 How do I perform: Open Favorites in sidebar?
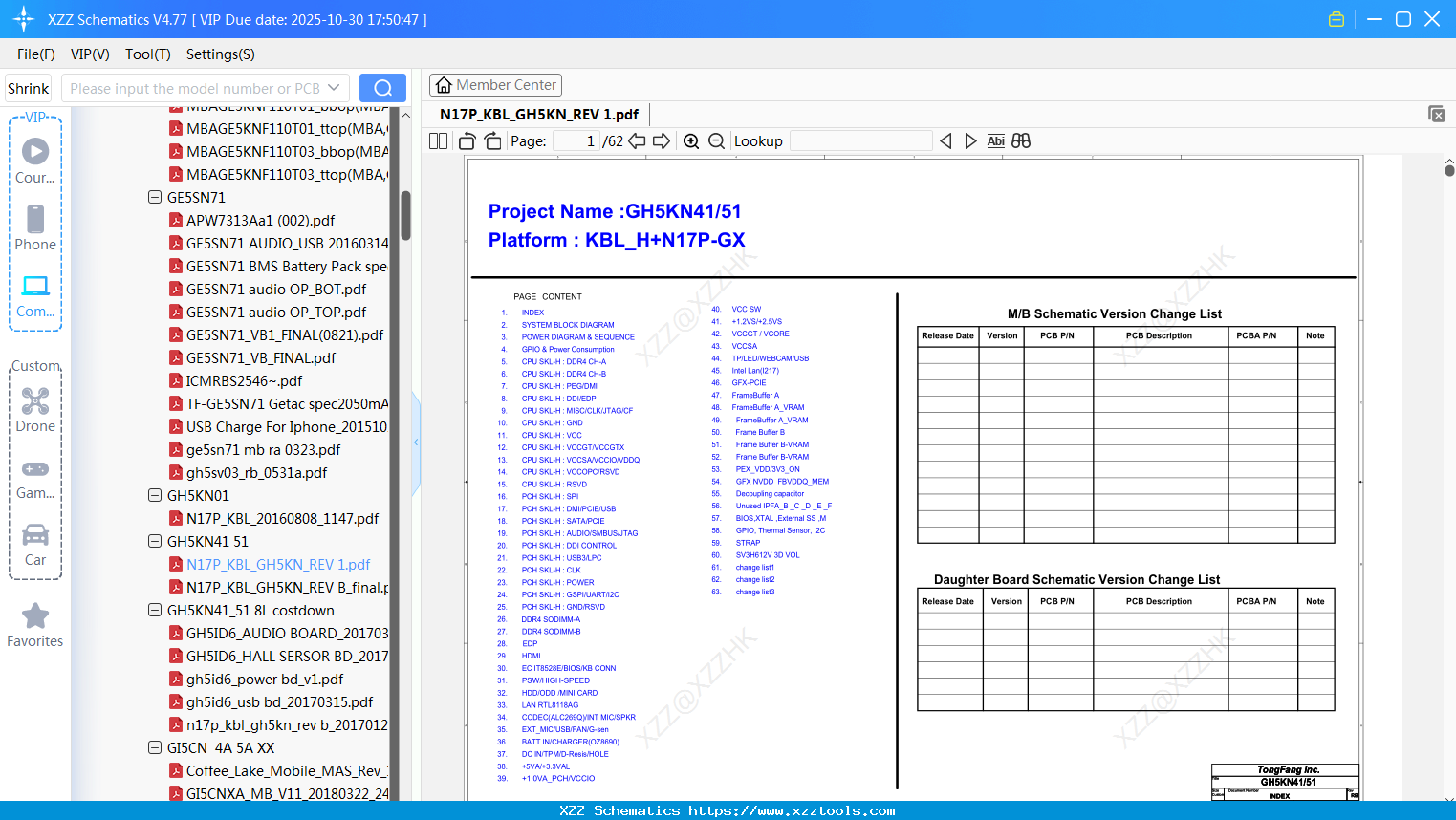35,626
